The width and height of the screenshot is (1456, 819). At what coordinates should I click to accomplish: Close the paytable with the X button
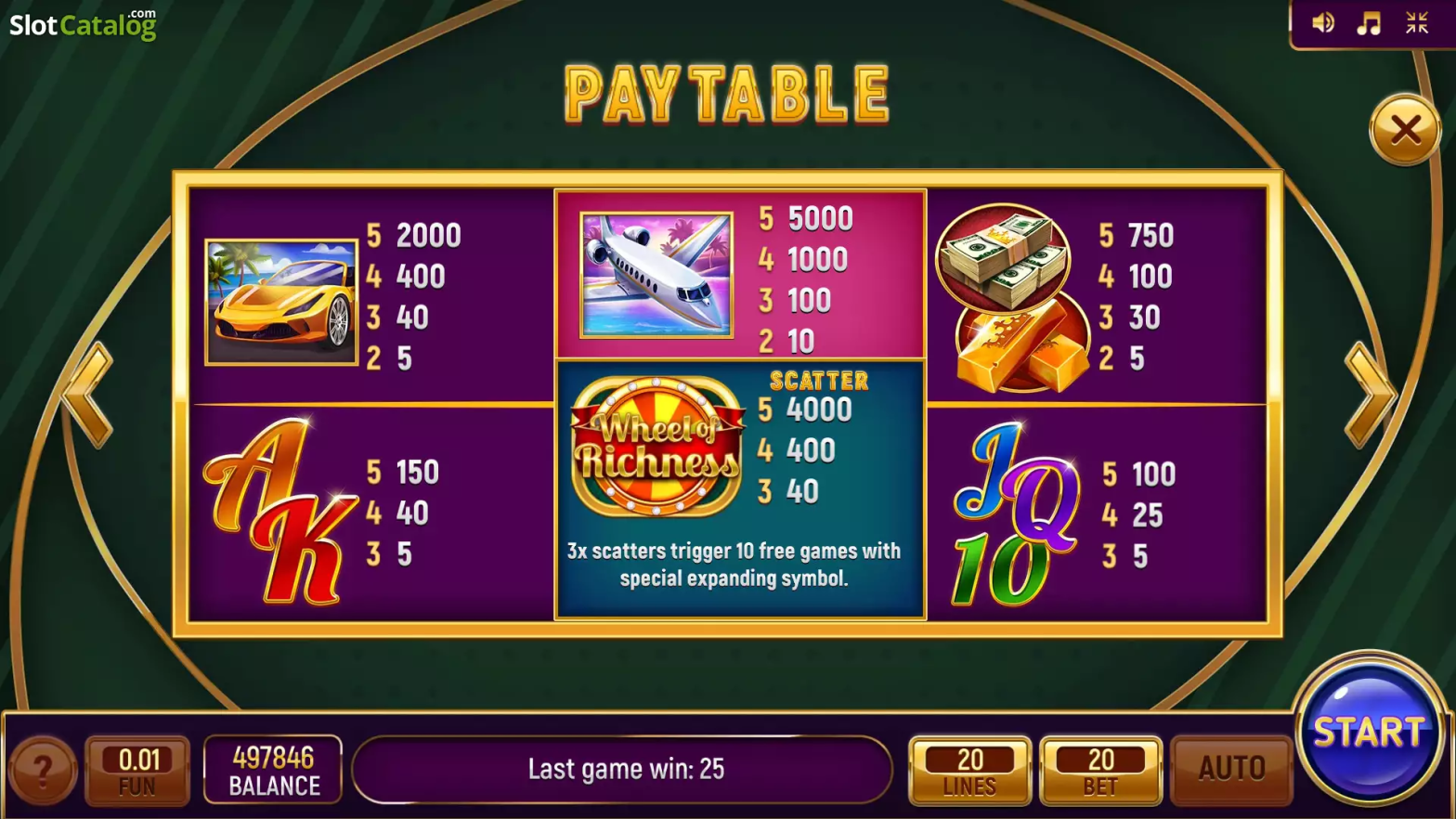click(1405, 130)
